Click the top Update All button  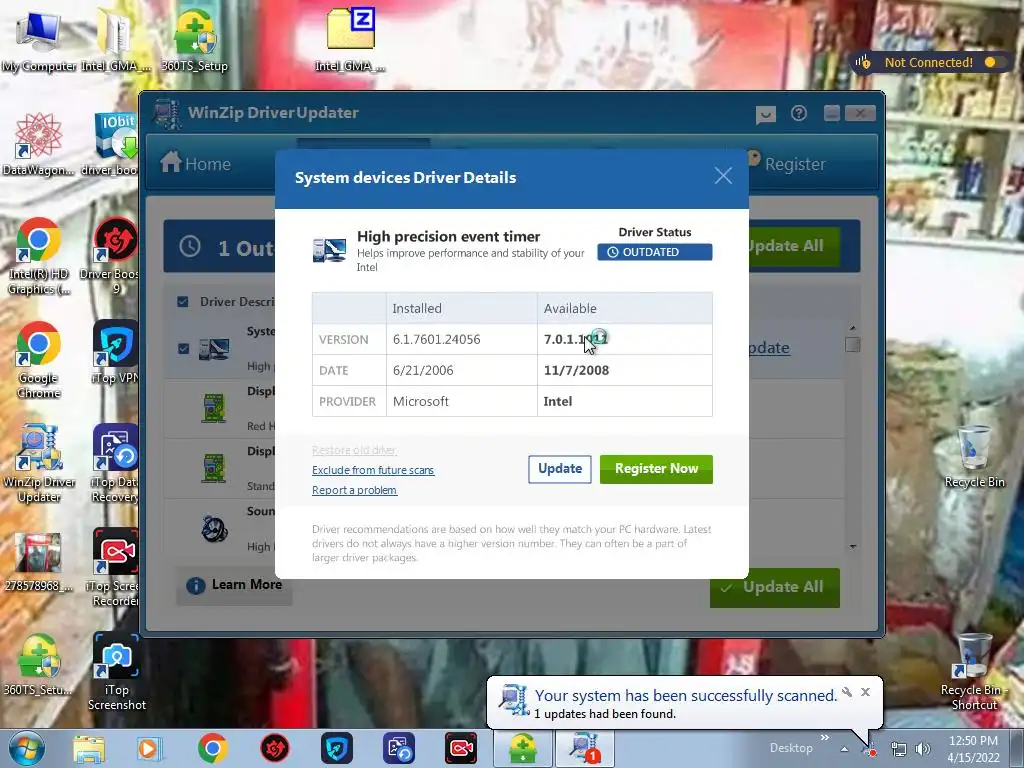click(x=793, y=246)
